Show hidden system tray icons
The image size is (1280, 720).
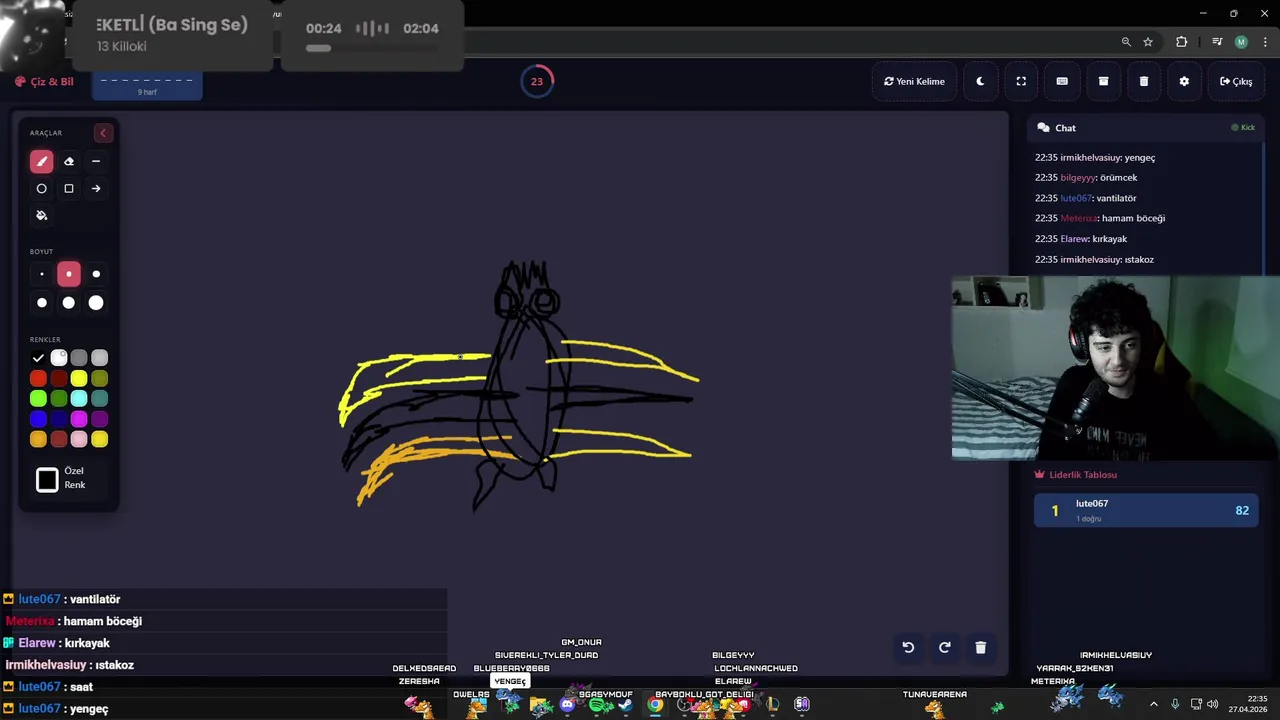point(1153,704)
